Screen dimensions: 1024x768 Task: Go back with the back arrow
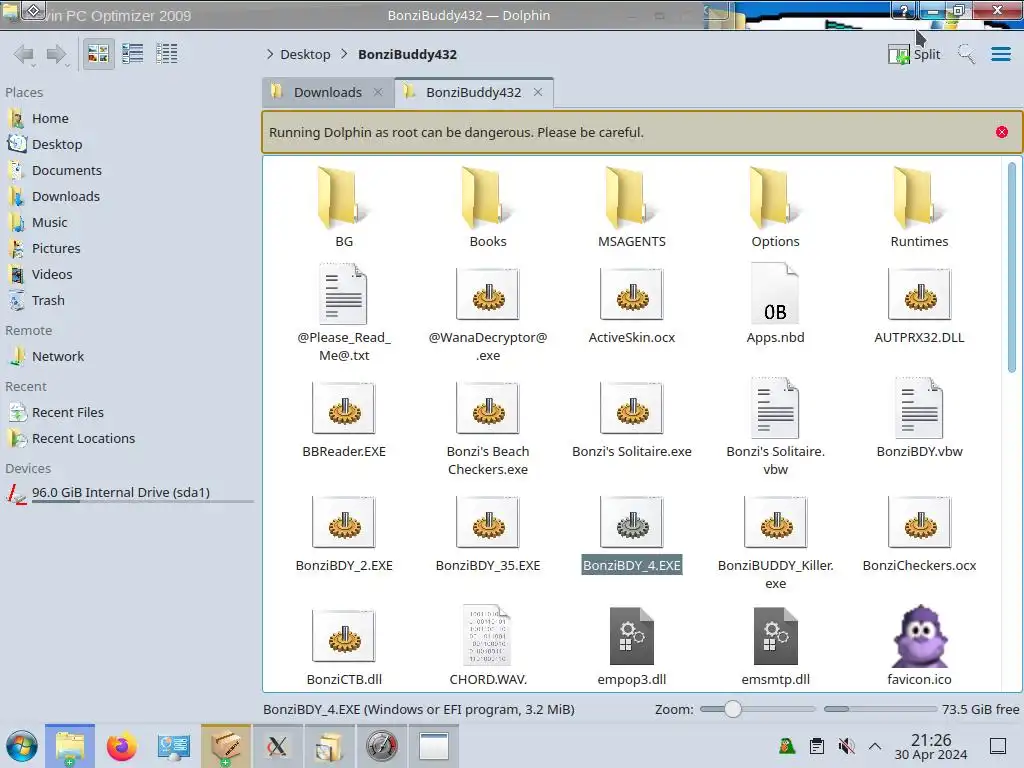(x=24, y=54)
